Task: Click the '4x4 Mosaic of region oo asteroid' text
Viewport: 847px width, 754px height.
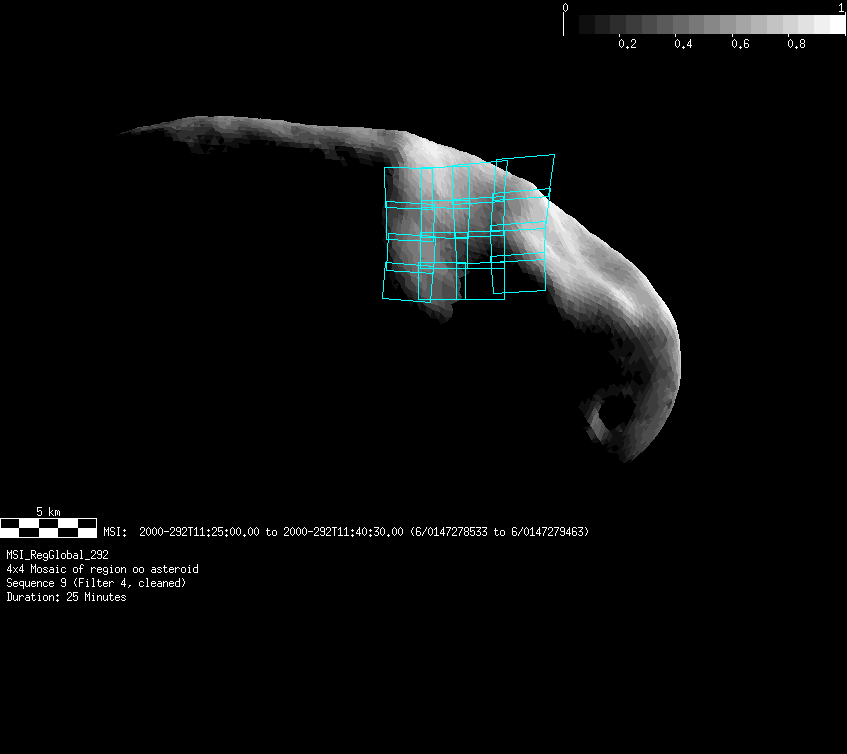Action: (x=102, y=569)
